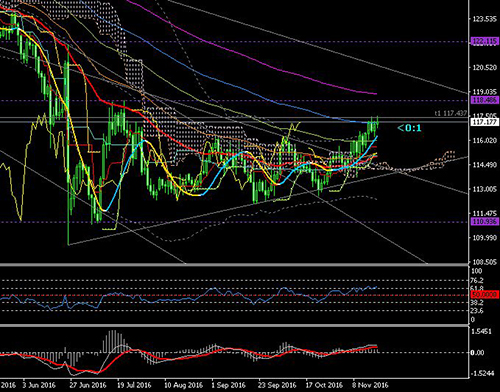The width and height of the screenshot is (500, 392).
Task: Click the 120.520 price axis label
Action: point(485,68)
